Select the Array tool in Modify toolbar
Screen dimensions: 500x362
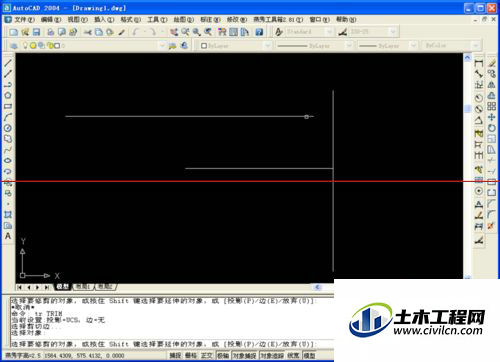point(491,106)
